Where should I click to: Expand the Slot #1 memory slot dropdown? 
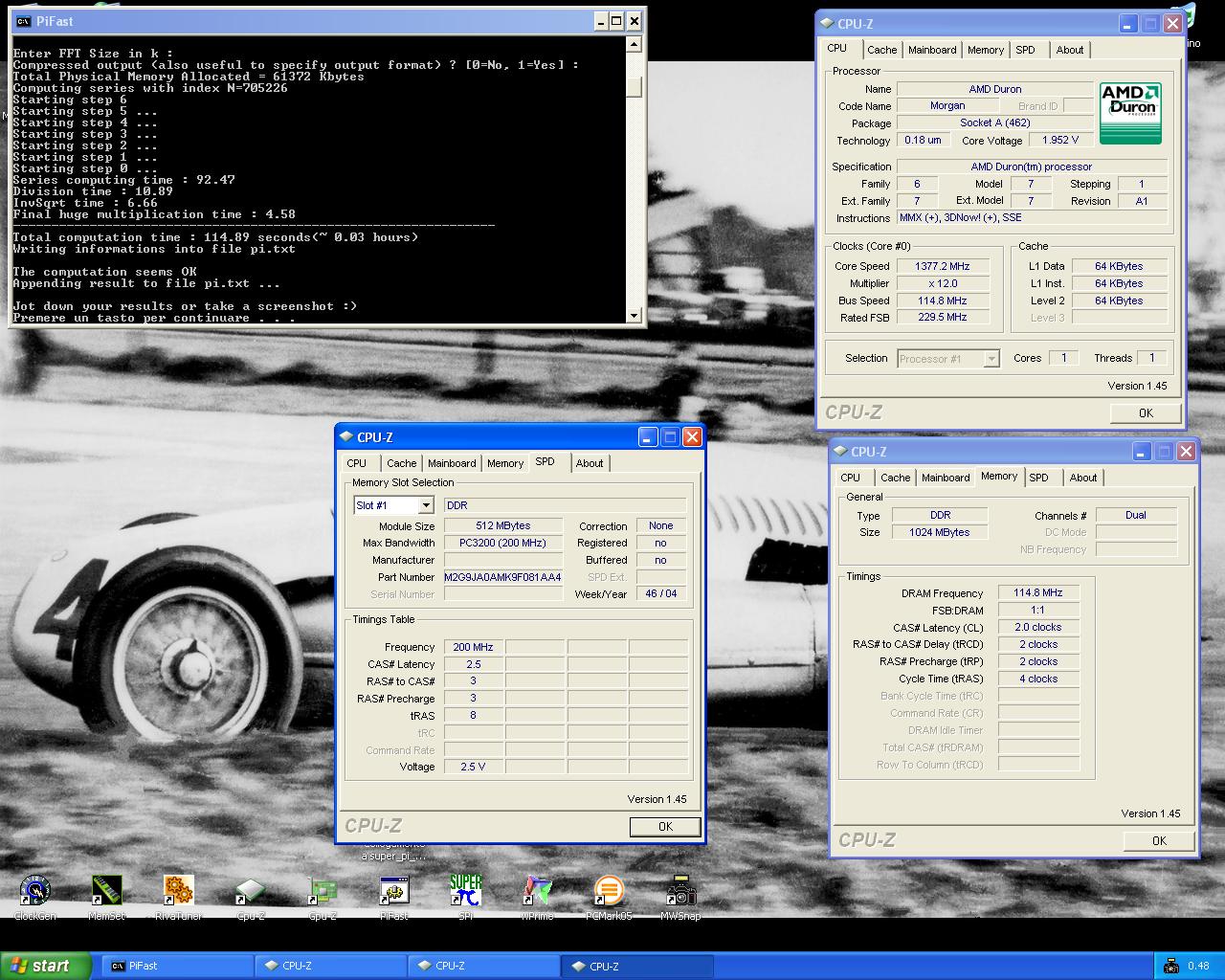(x=426, y=505)
